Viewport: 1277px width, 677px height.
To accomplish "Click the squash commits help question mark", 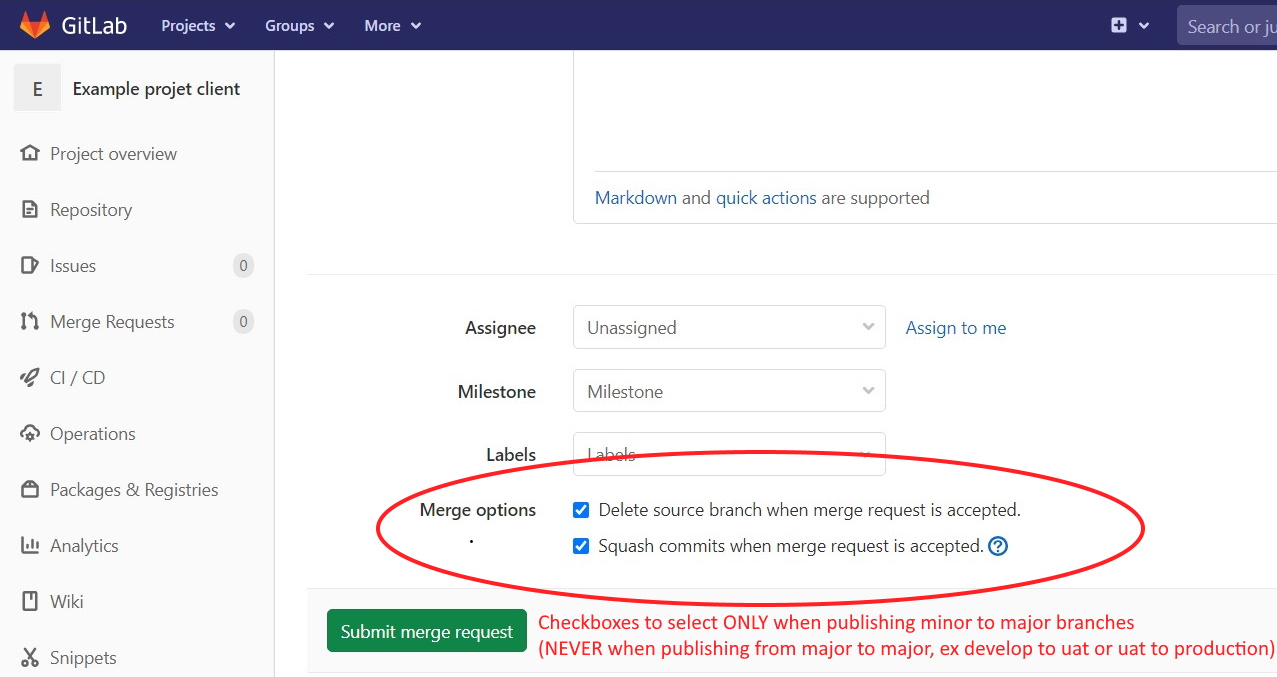I will 997,546.
